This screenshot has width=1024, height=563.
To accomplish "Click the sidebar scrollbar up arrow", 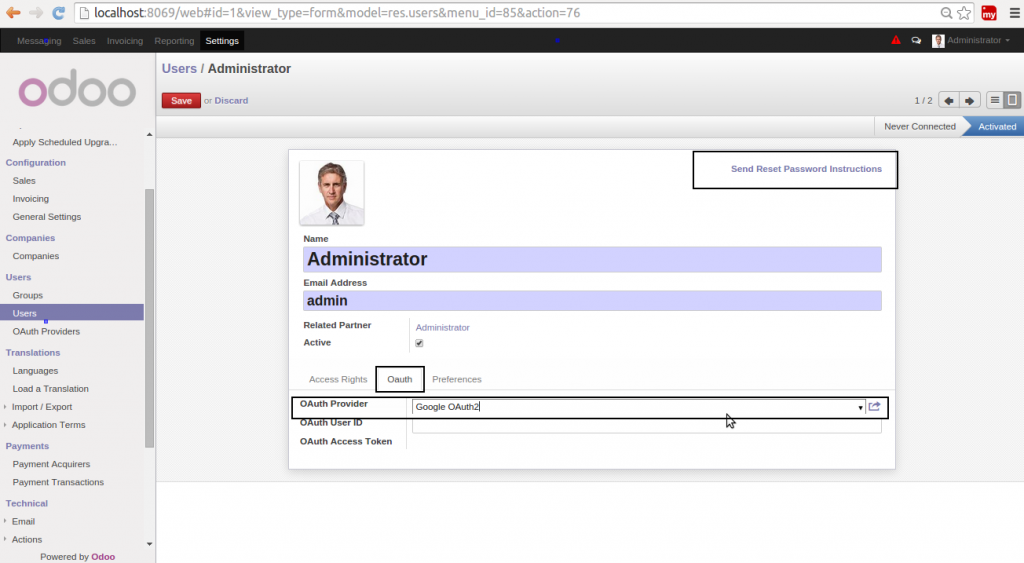I will coord(150,135).
